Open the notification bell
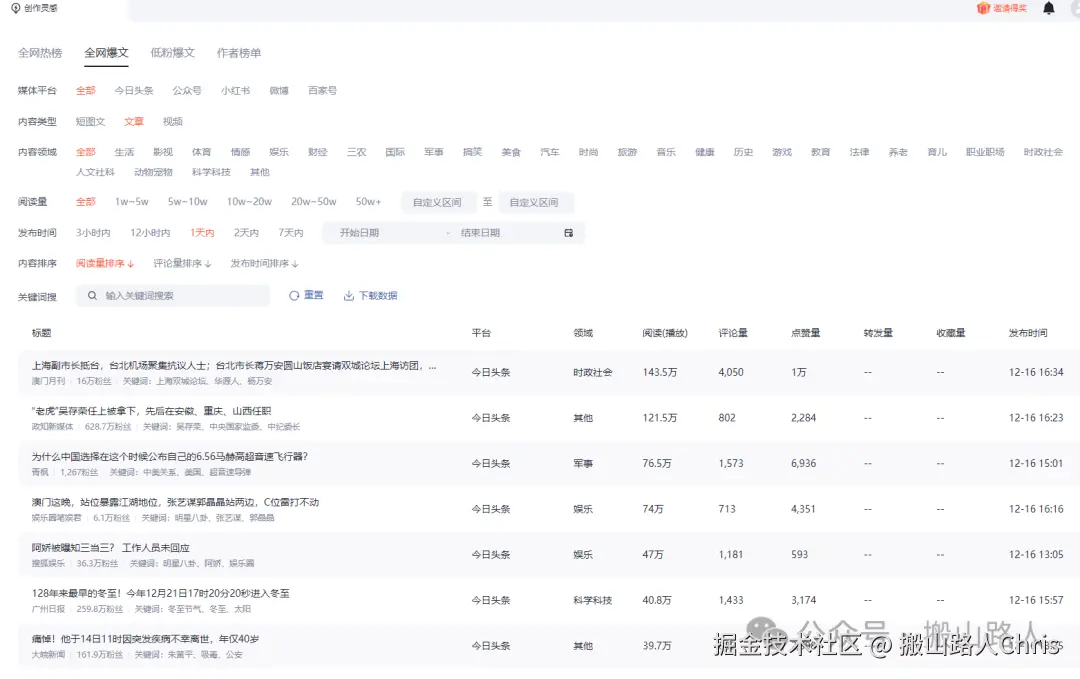 (x=1047, y=10)
